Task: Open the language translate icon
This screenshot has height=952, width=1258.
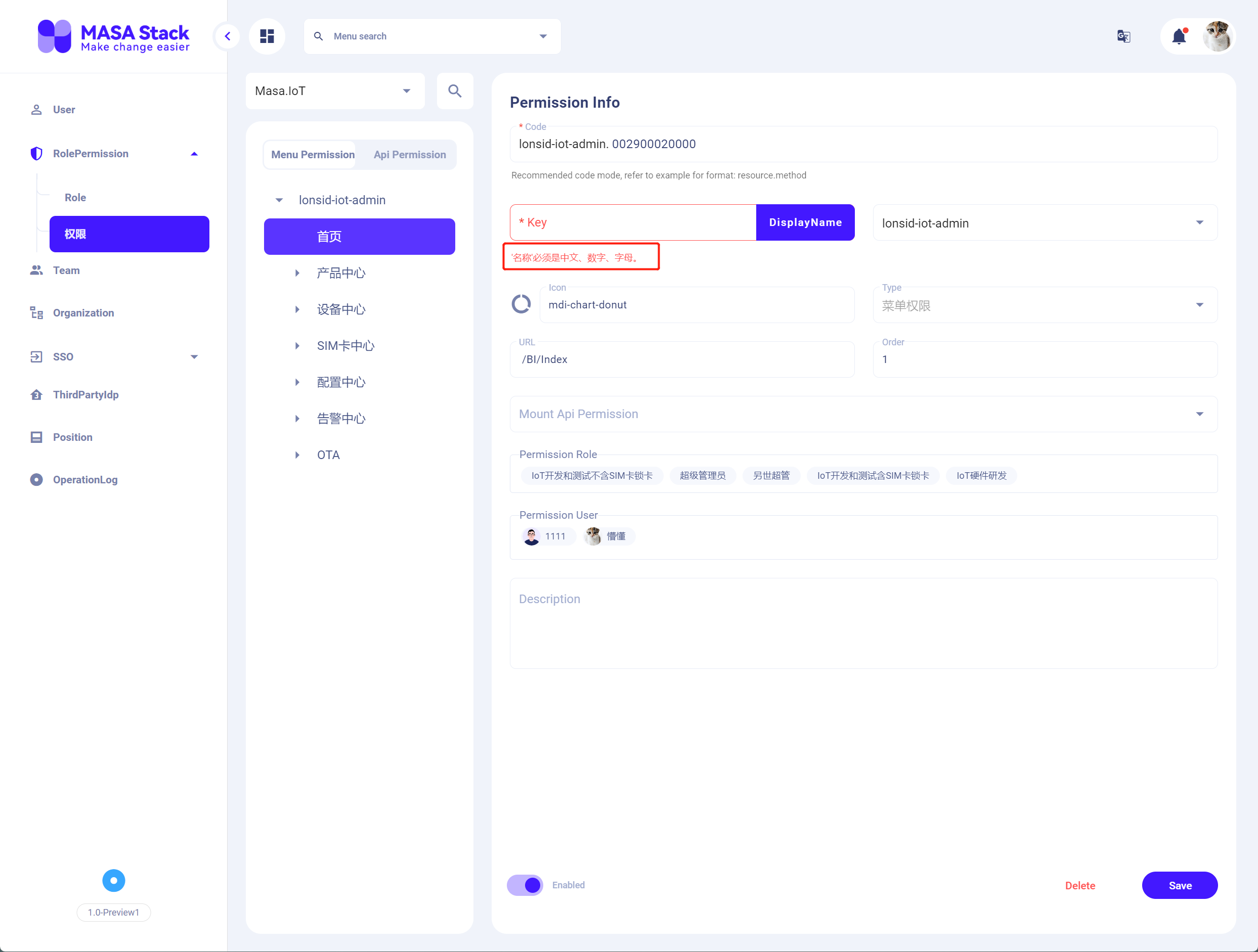Action: point(1123,36)
